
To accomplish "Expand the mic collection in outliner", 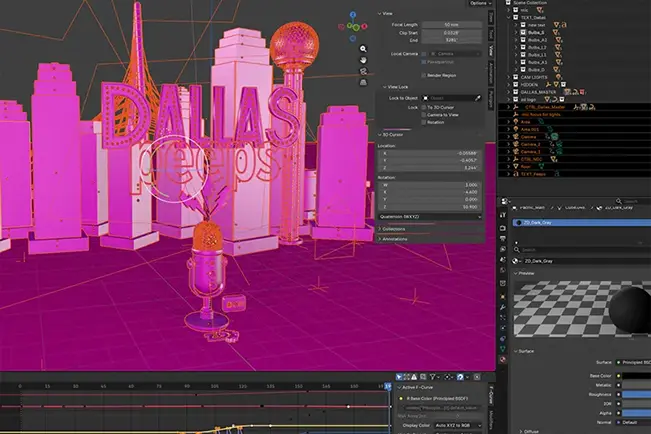I will tap(509, 10).
